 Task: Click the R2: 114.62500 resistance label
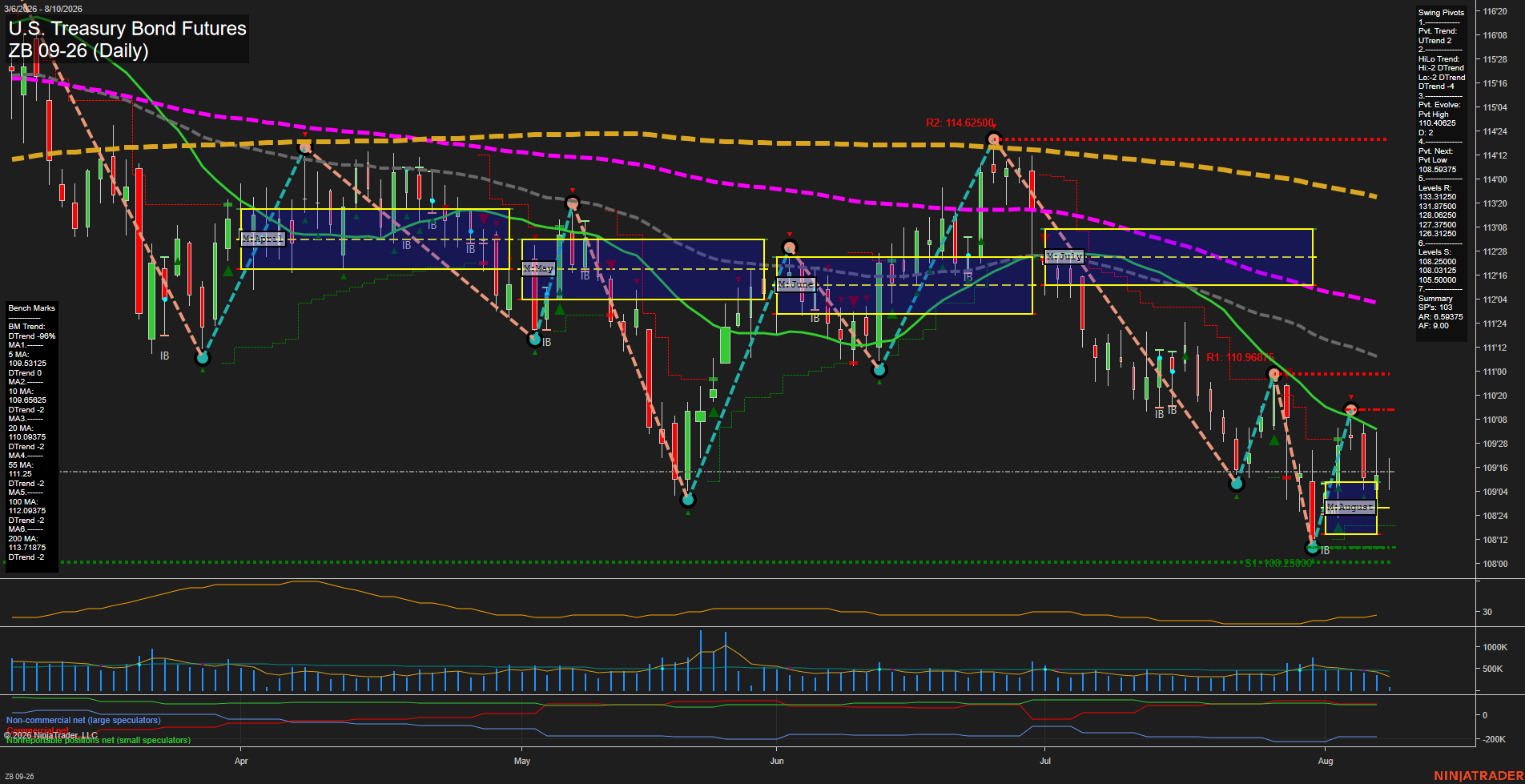960,123
